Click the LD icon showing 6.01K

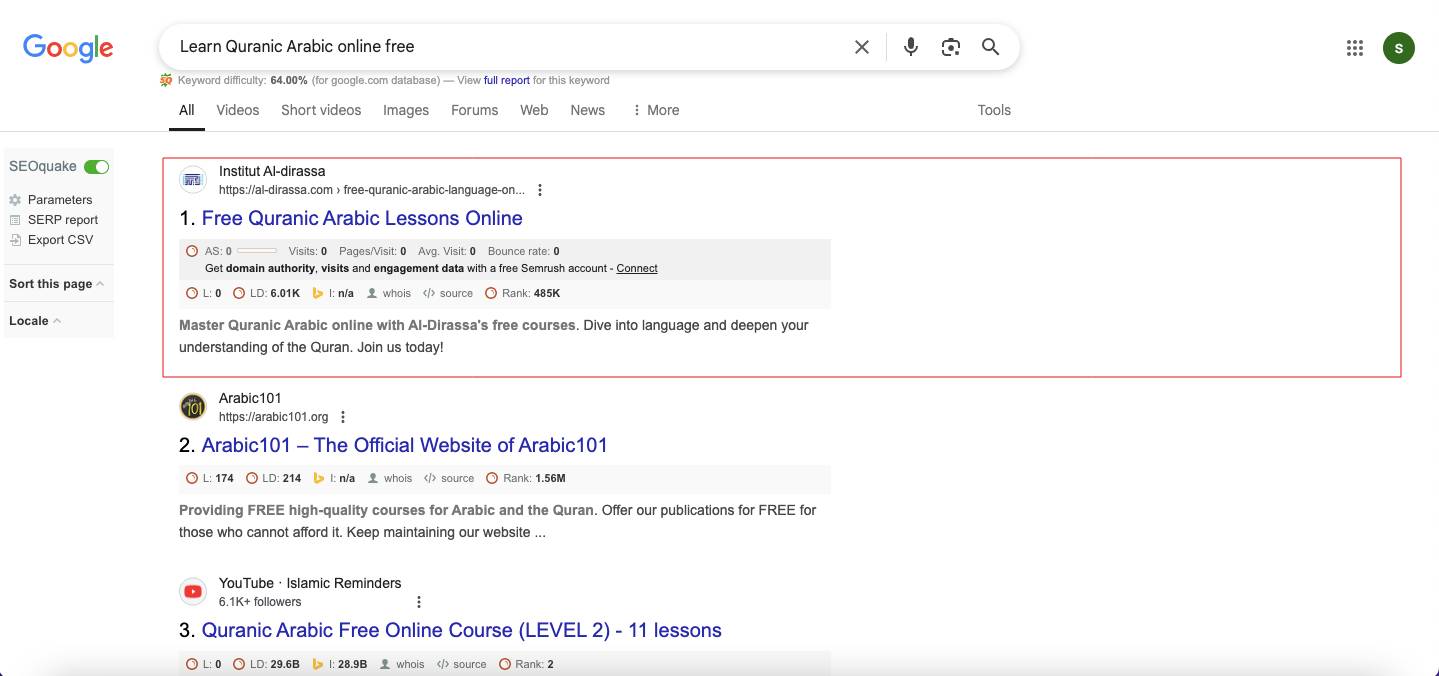pos(239,294)
